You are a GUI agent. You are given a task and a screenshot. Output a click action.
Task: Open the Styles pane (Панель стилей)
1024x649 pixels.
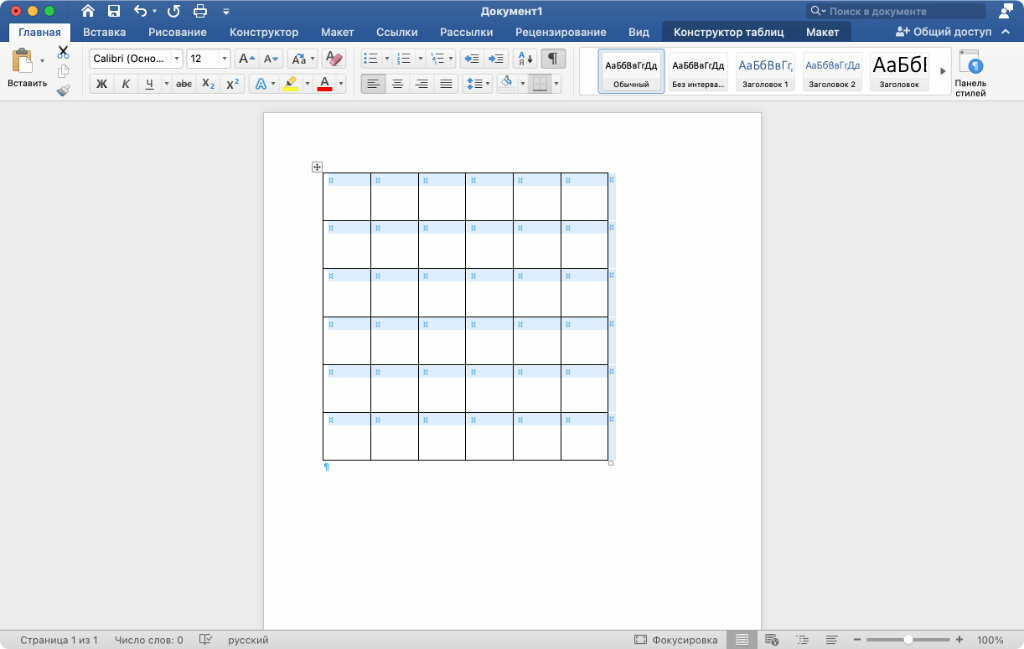click(x=970, y=73)
